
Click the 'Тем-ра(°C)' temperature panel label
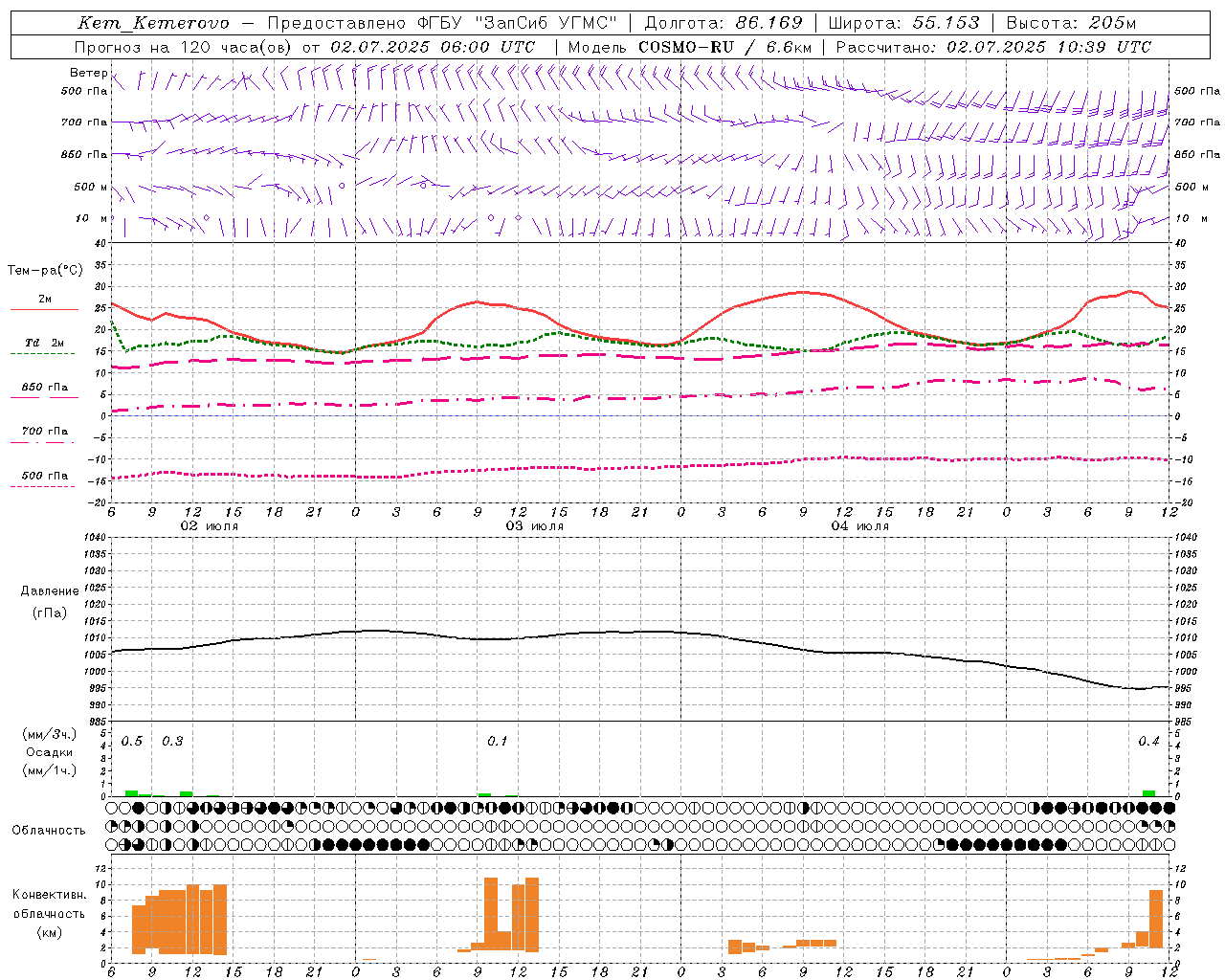coord(44,271)
